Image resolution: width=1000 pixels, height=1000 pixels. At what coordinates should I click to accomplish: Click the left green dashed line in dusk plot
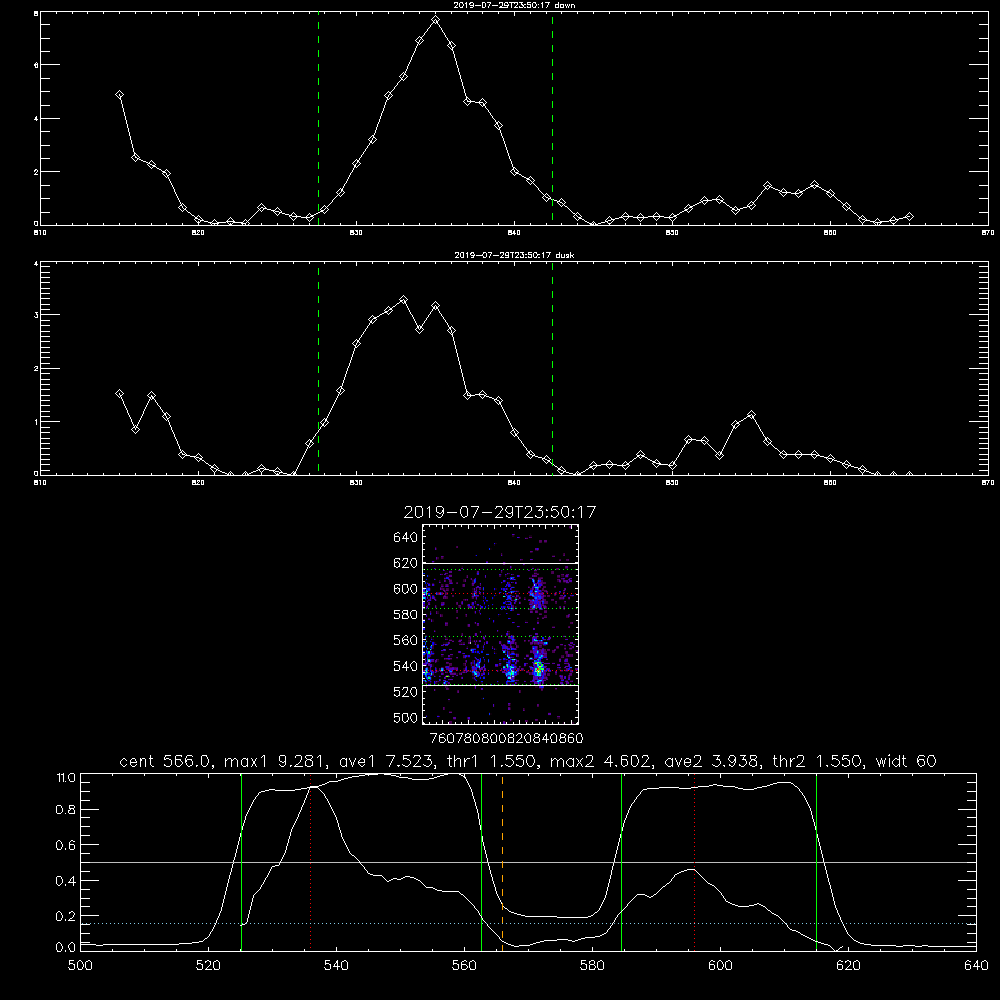point(318,369)
